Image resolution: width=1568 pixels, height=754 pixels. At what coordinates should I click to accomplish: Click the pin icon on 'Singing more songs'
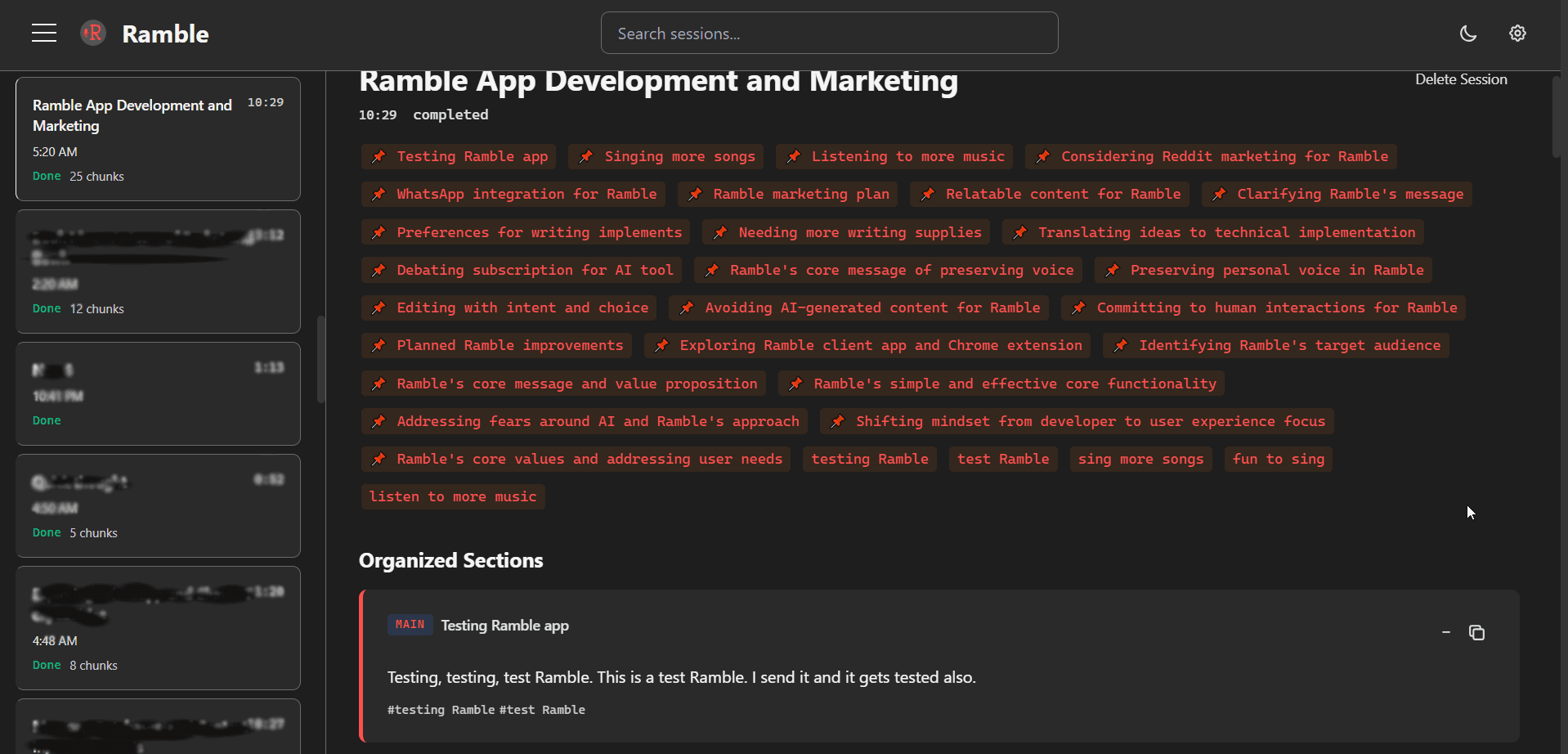click(585, 156)
